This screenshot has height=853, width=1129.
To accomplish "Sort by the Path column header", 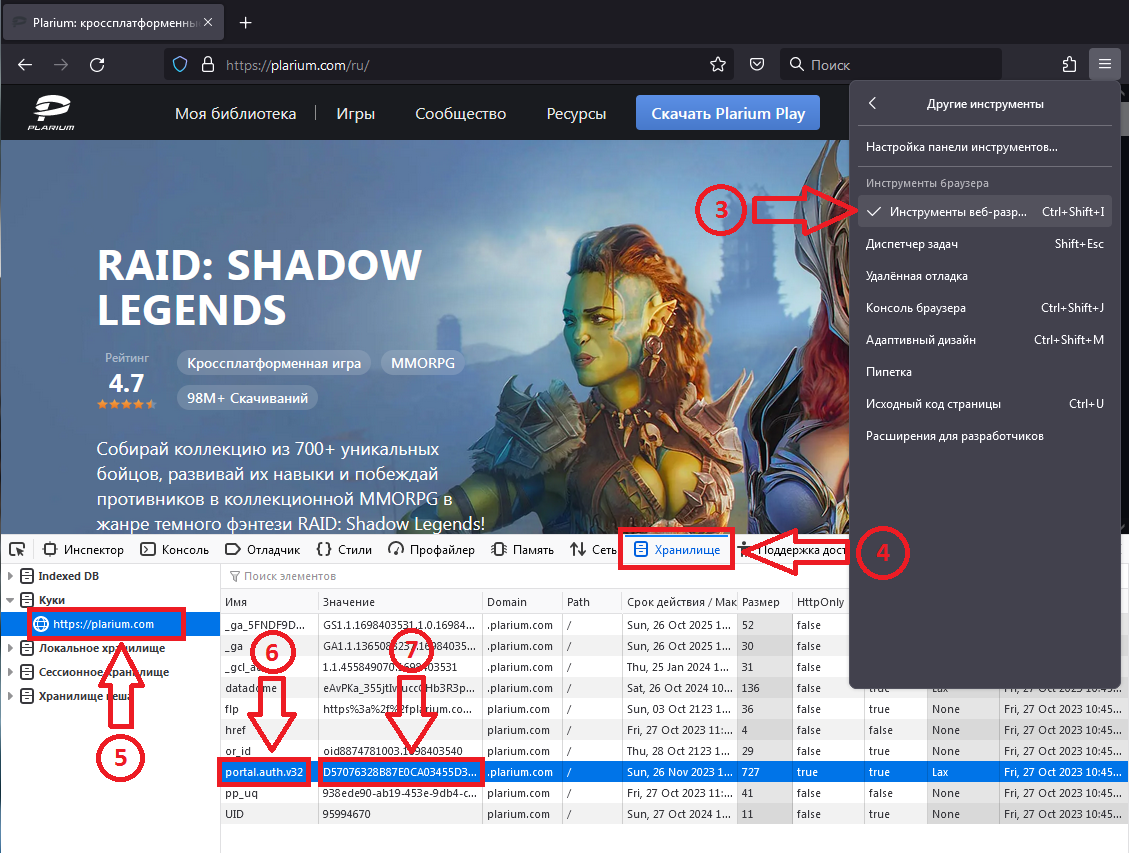I will coord(591,602).
